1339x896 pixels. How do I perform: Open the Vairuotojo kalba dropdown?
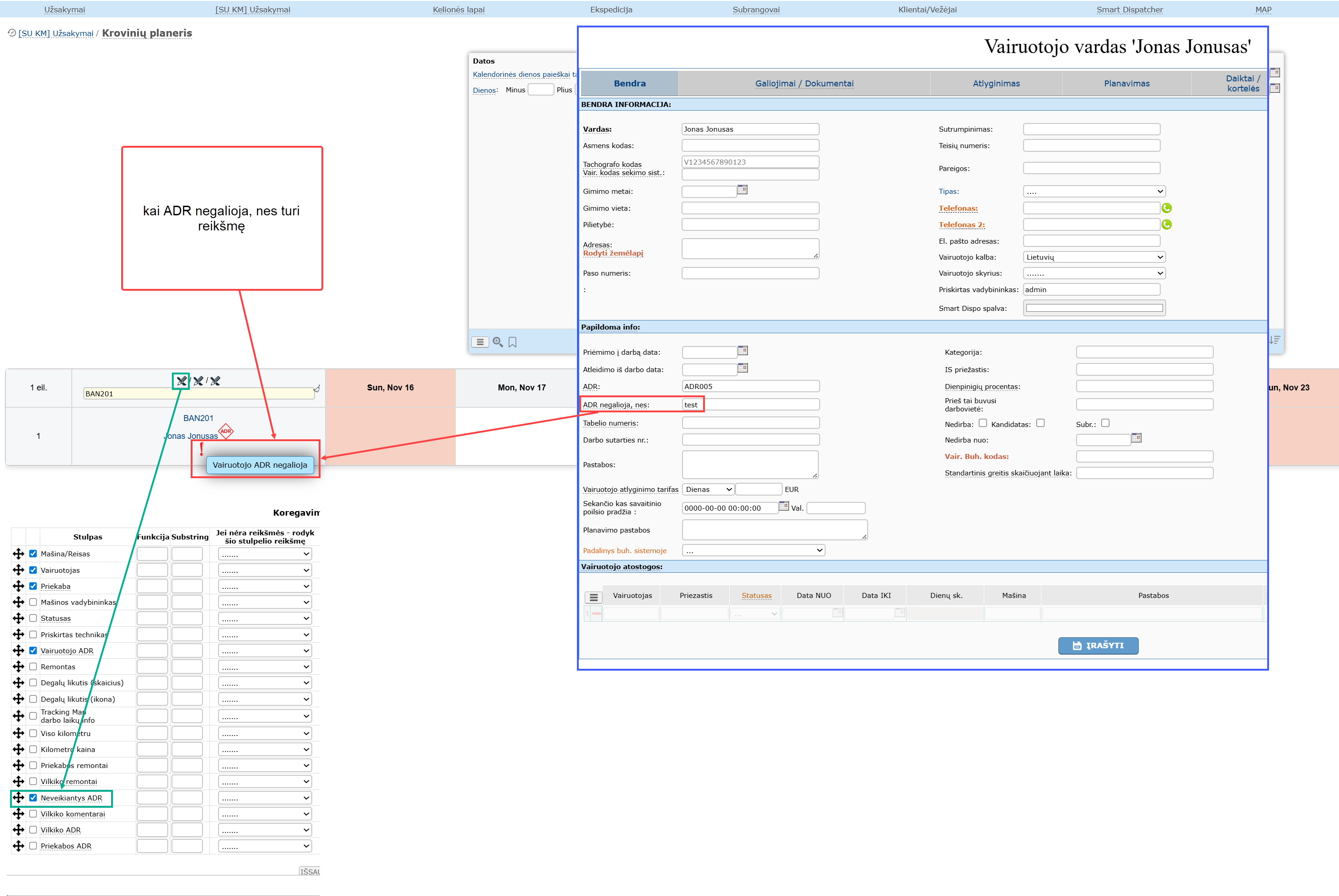pos(1094,257)
